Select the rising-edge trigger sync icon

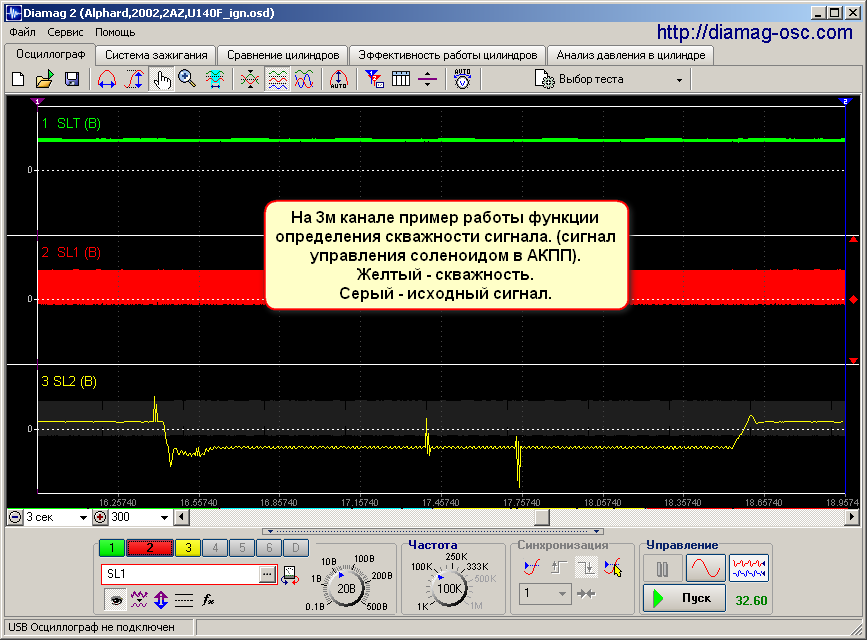(x=531, y=567)
